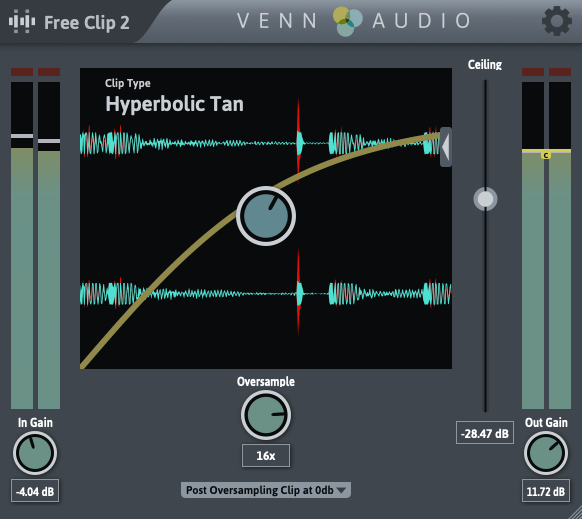Click the -4.04 dB input gain field
The width and height of the screenshot is (582, 519).
coord(35,491)
